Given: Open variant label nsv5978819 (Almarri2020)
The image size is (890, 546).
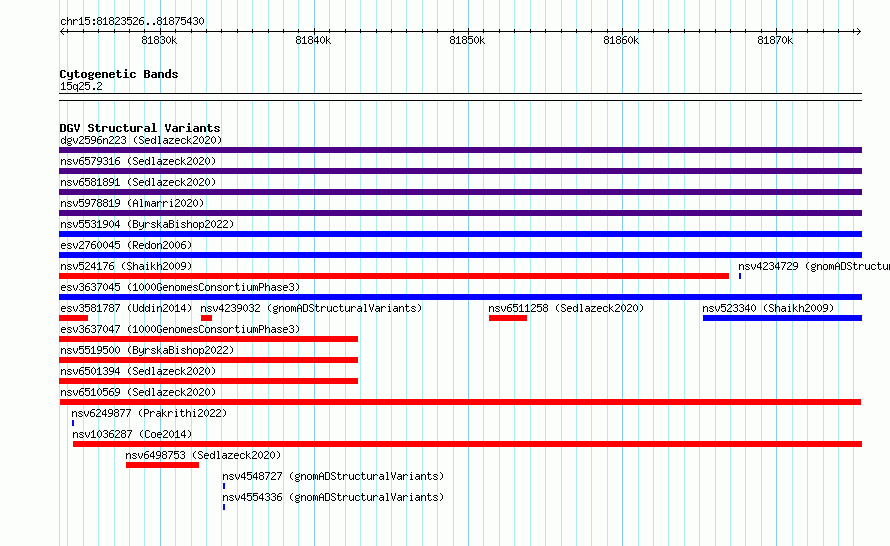Looking at the screenshot, I should [132, 203].
